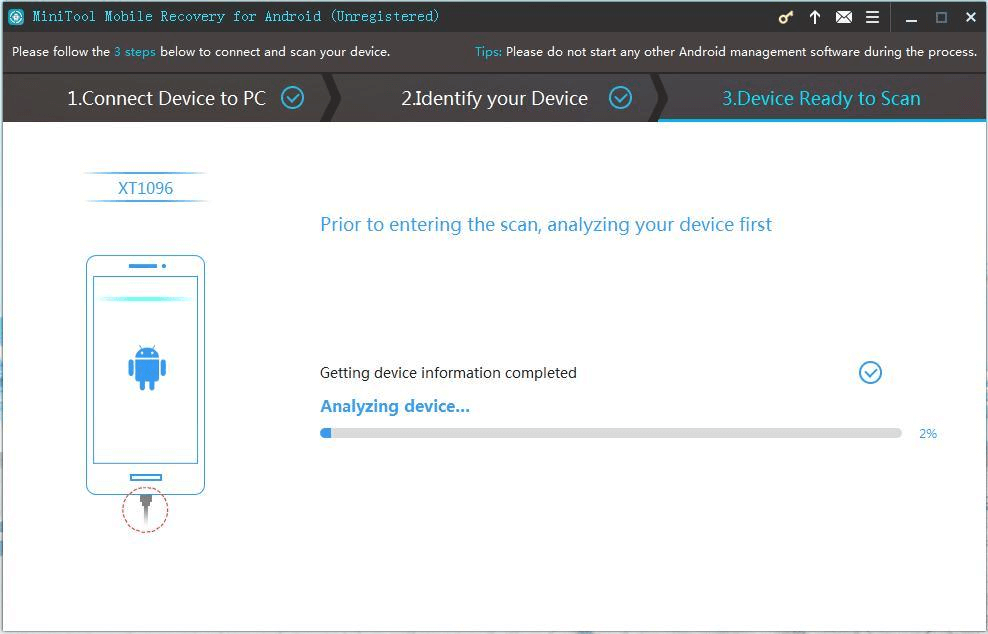
Task: Click the MiniTool app logo icon
Action: 16,17
